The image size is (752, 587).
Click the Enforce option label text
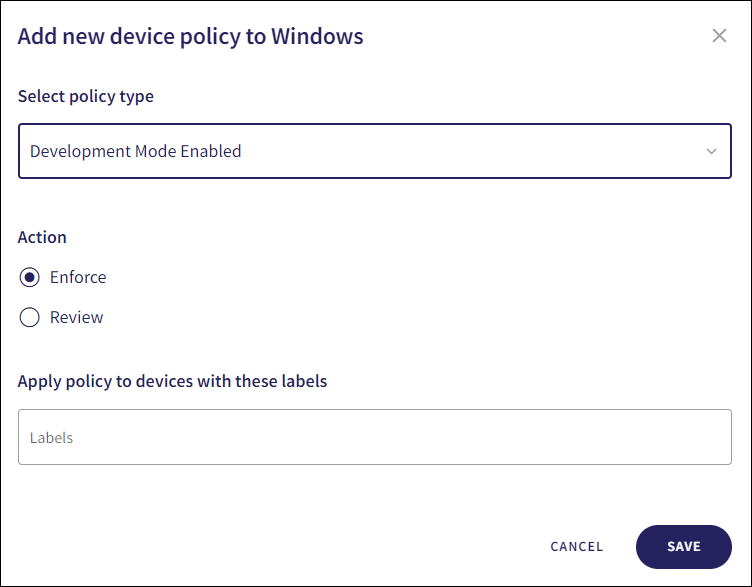click(78, 277)
